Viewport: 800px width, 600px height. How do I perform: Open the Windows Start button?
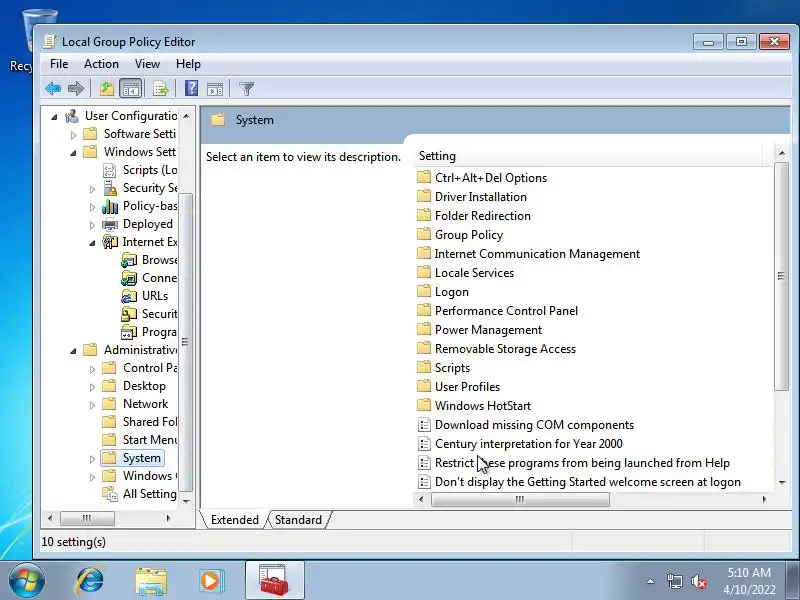[x=26, y=581]
